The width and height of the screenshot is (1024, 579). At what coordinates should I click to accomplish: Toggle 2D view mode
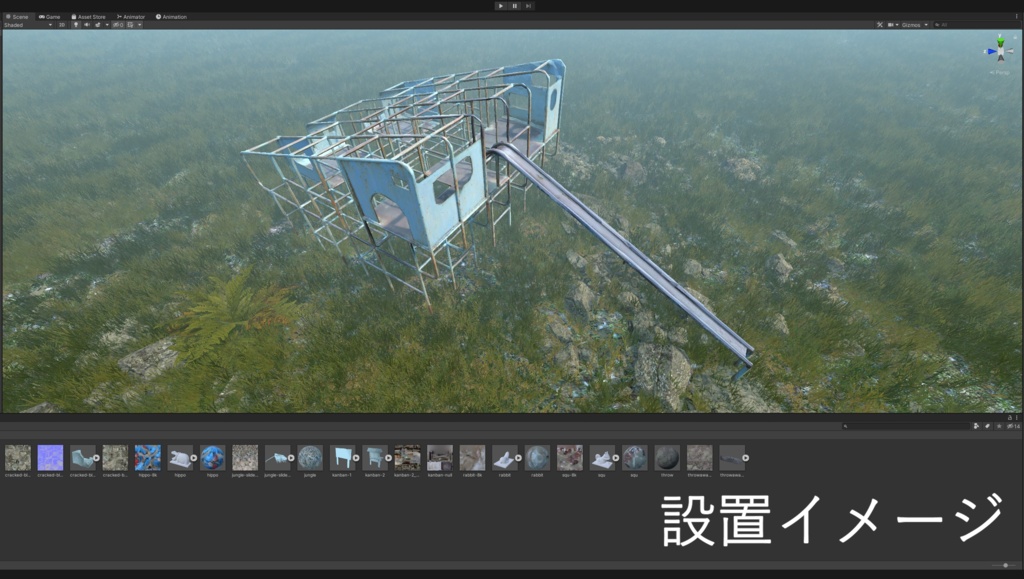pos(62,25)
